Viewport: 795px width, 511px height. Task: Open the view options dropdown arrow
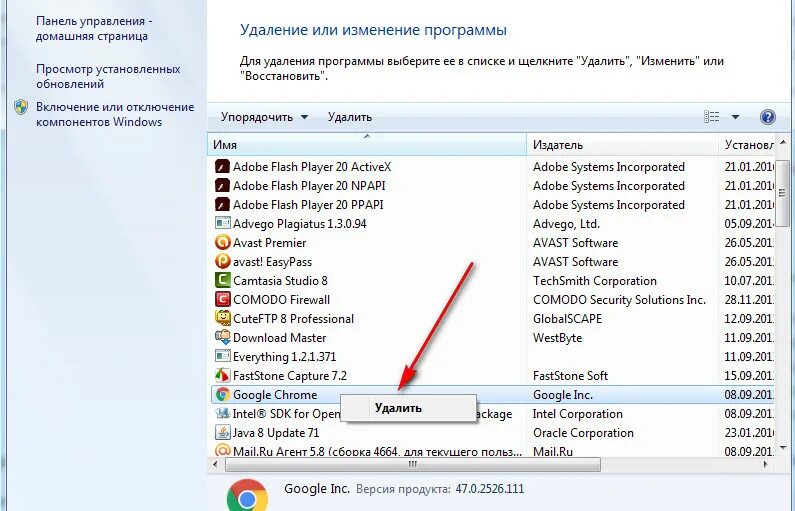coord(735,117)
